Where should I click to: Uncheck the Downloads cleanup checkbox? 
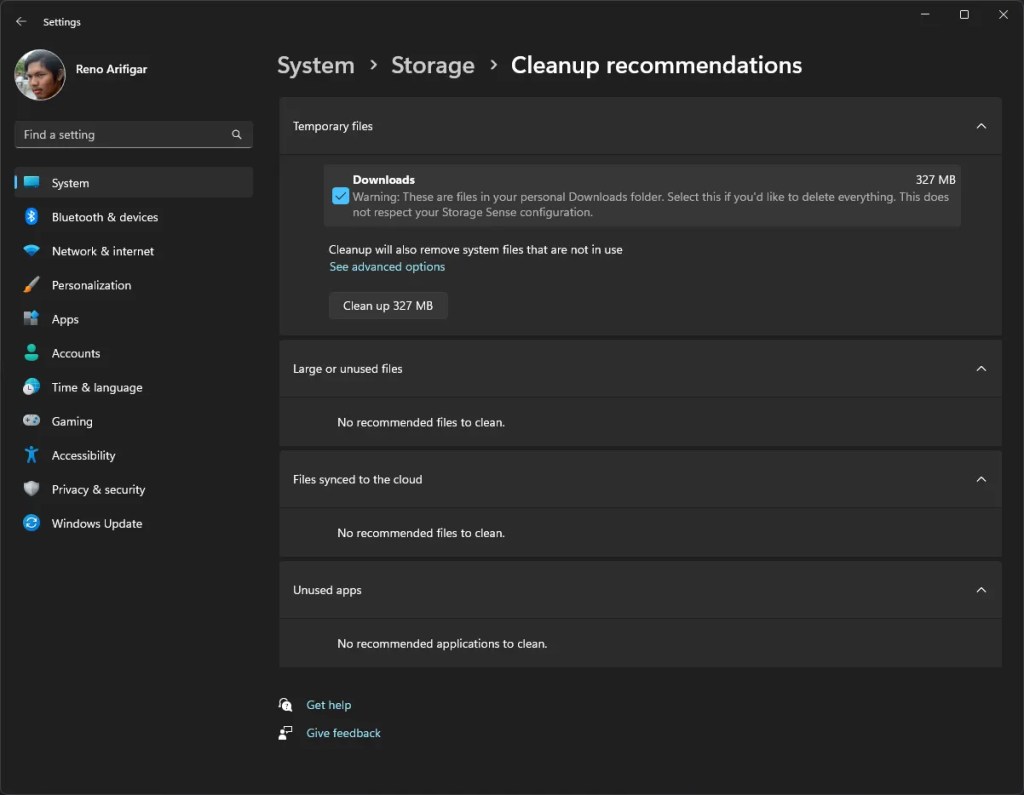340,196
